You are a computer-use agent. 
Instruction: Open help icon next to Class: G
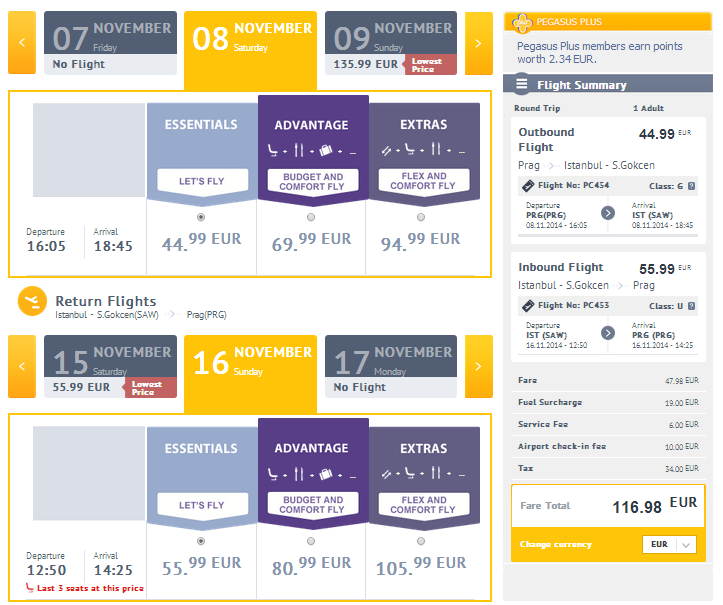click(x=691, y=186)
